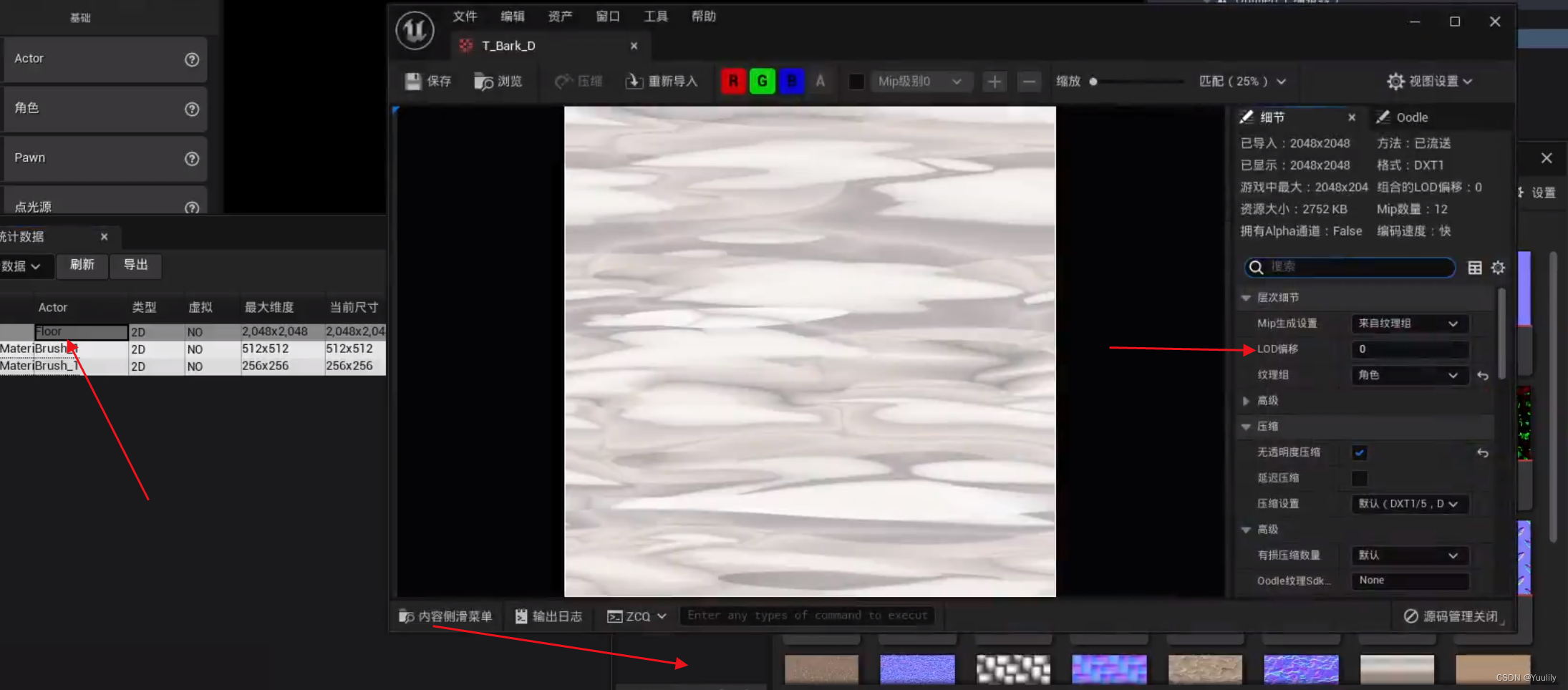Viewport: 1568px width, 690px height.
Task: Click the console command input field
Action: tap(807, 616)
